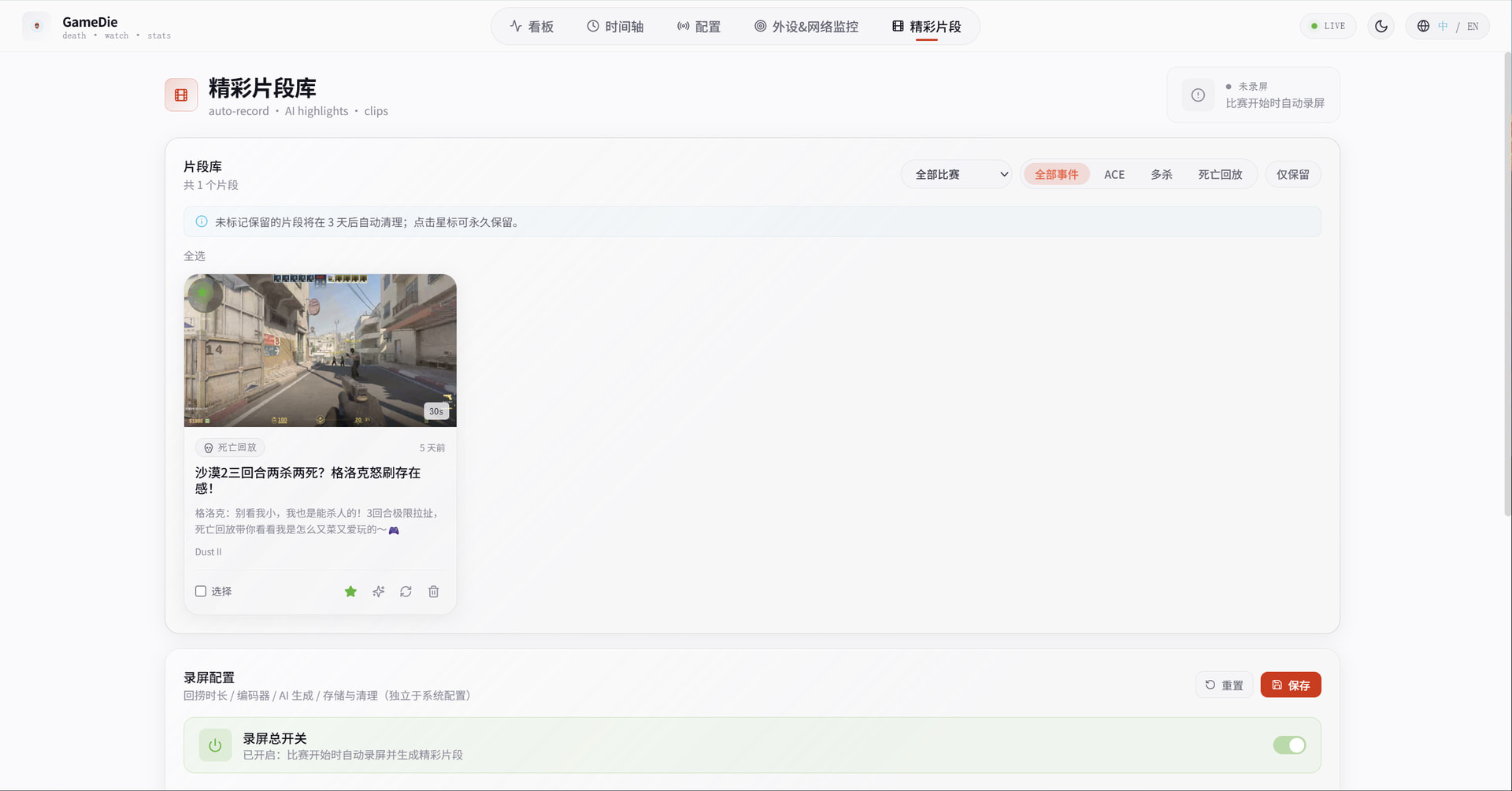The height and width of the screenshot is (791, 1512).
Task: Click the 全选 link
Action: (195, 256)
